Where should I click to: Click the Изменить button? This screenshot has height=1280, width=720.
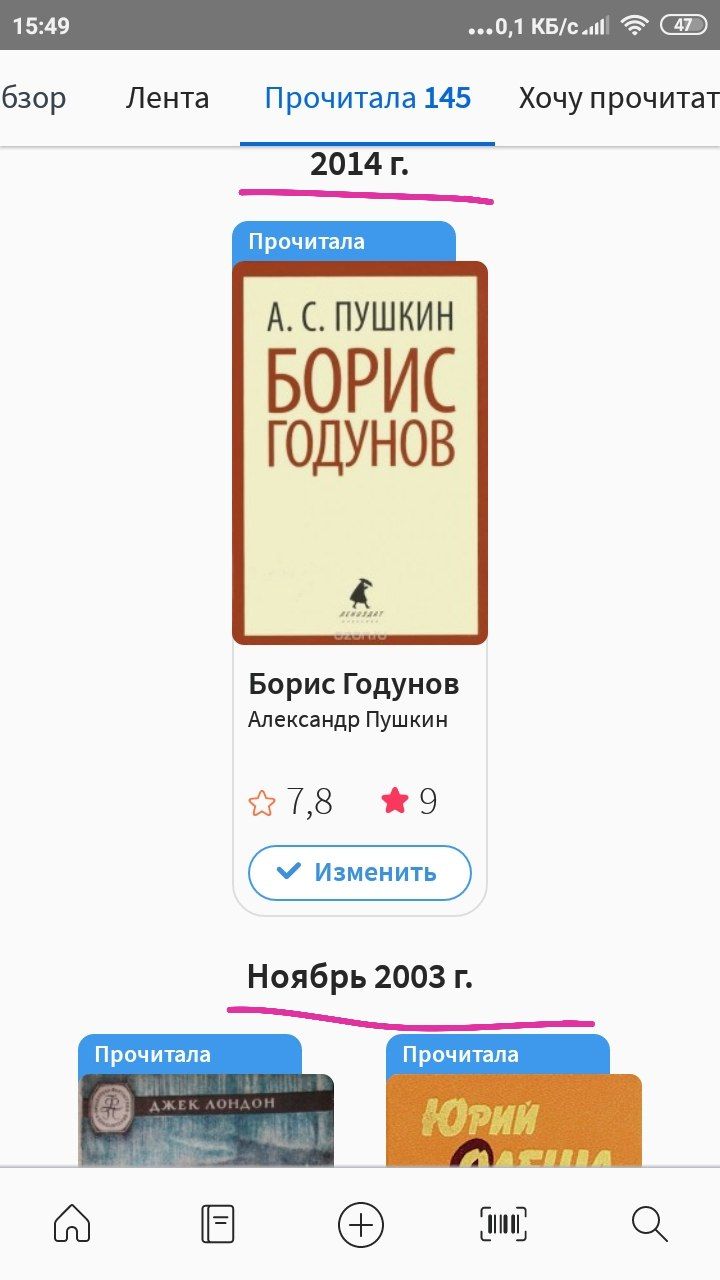point(360,872)
